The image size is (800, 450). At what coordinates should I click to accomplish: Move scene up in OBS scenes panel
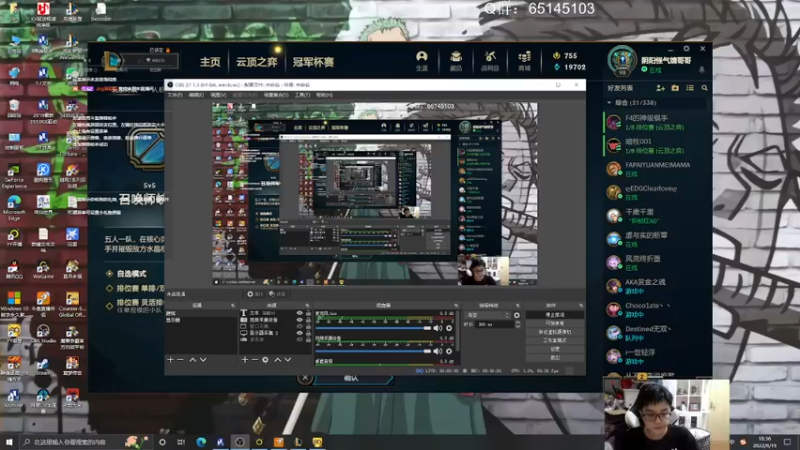click(192, 360)
